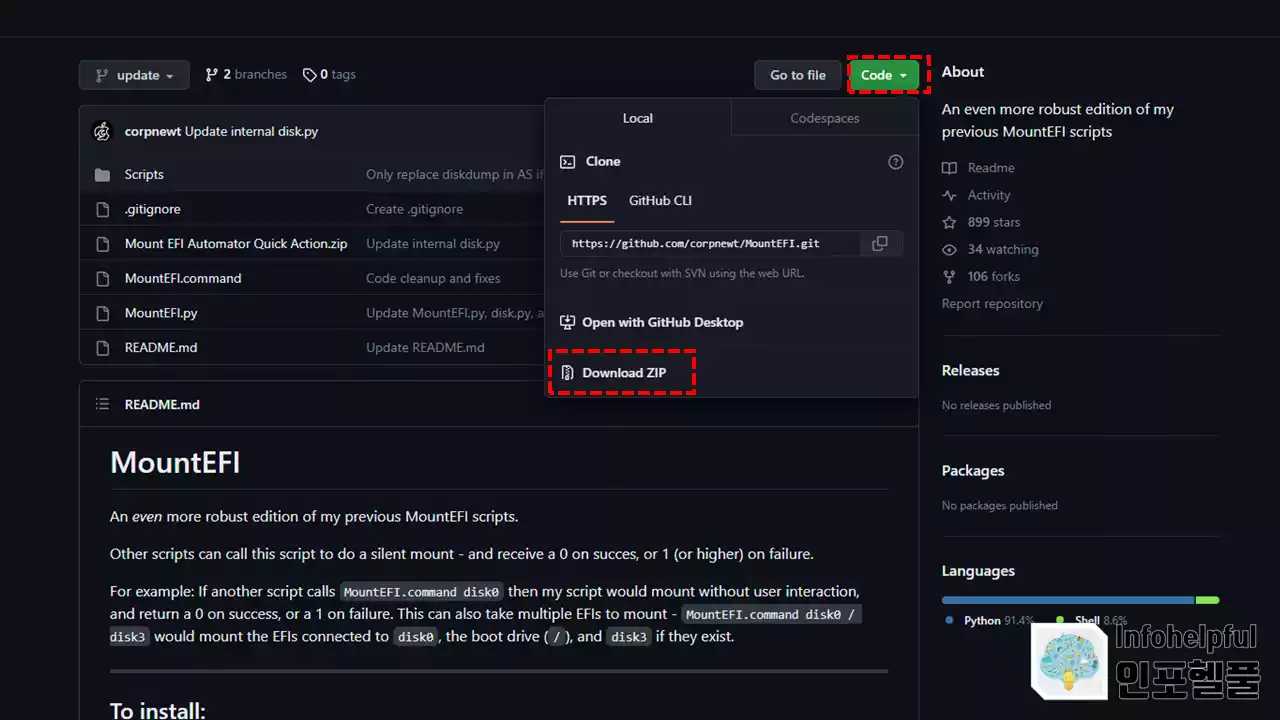Screen dimensions: 1280x720
Task: View the 2 branches link
Action: click(246, 75)
